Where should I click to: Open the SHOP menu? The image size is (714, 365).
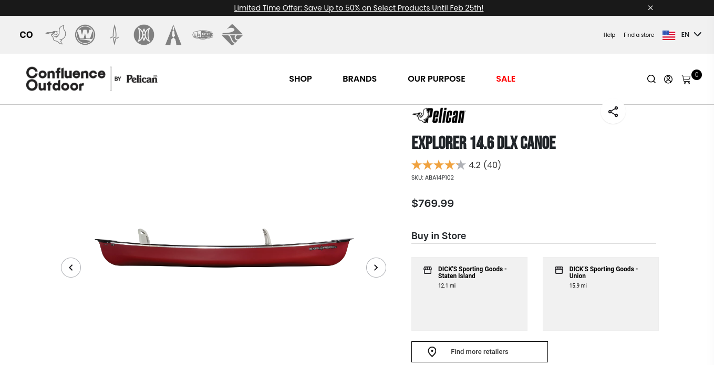301,79
